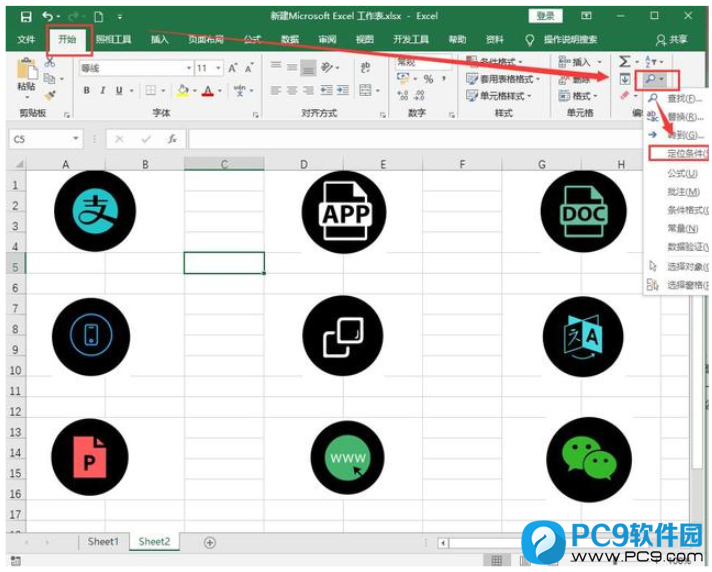Select column header D
Viewport: 712px width, 572px height.
point(303,164)
